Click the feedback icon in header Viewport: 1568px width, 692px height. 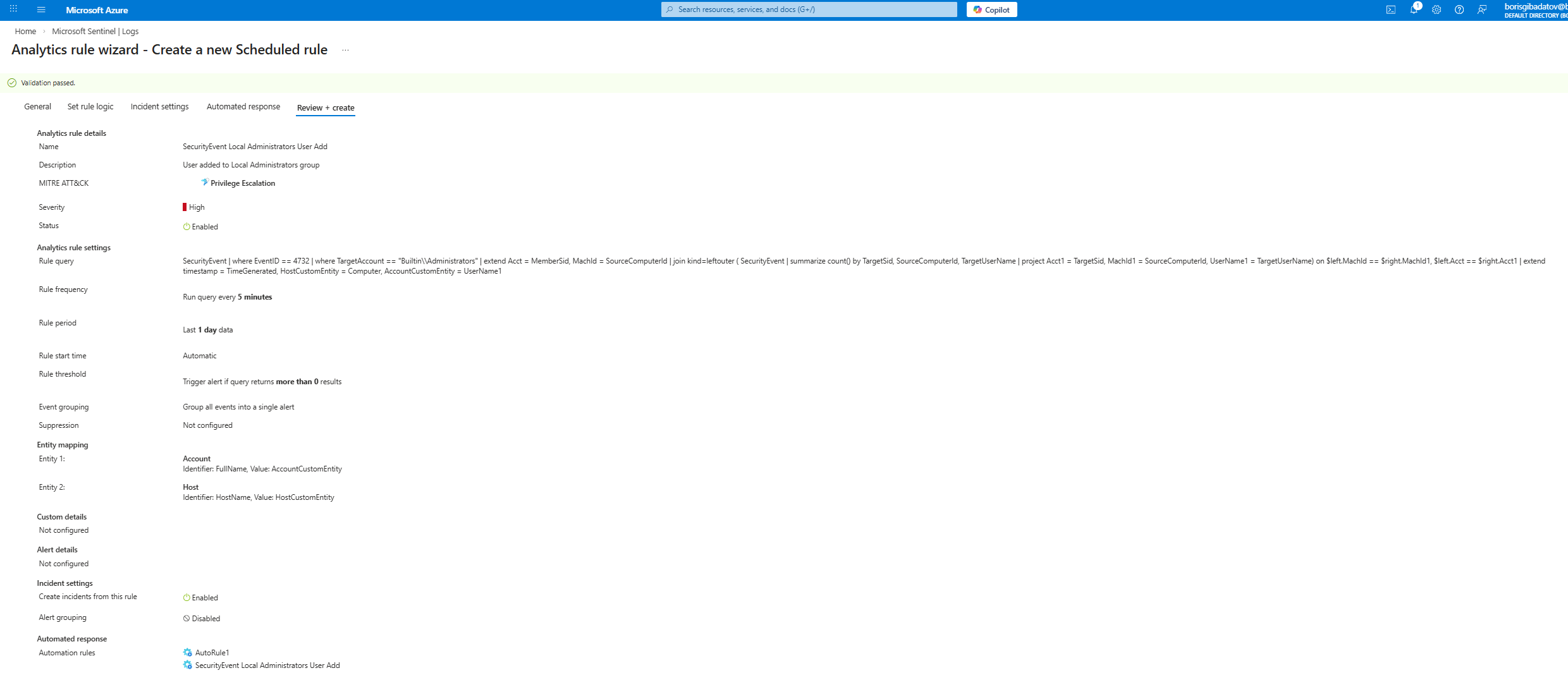[x=1482, y=9]
